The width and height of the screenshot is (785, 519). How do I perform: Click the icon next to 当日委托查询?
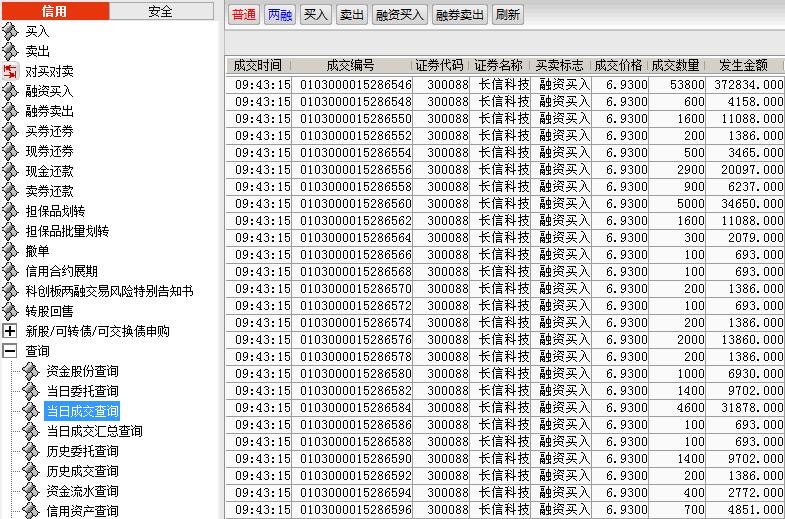point(31,391)
